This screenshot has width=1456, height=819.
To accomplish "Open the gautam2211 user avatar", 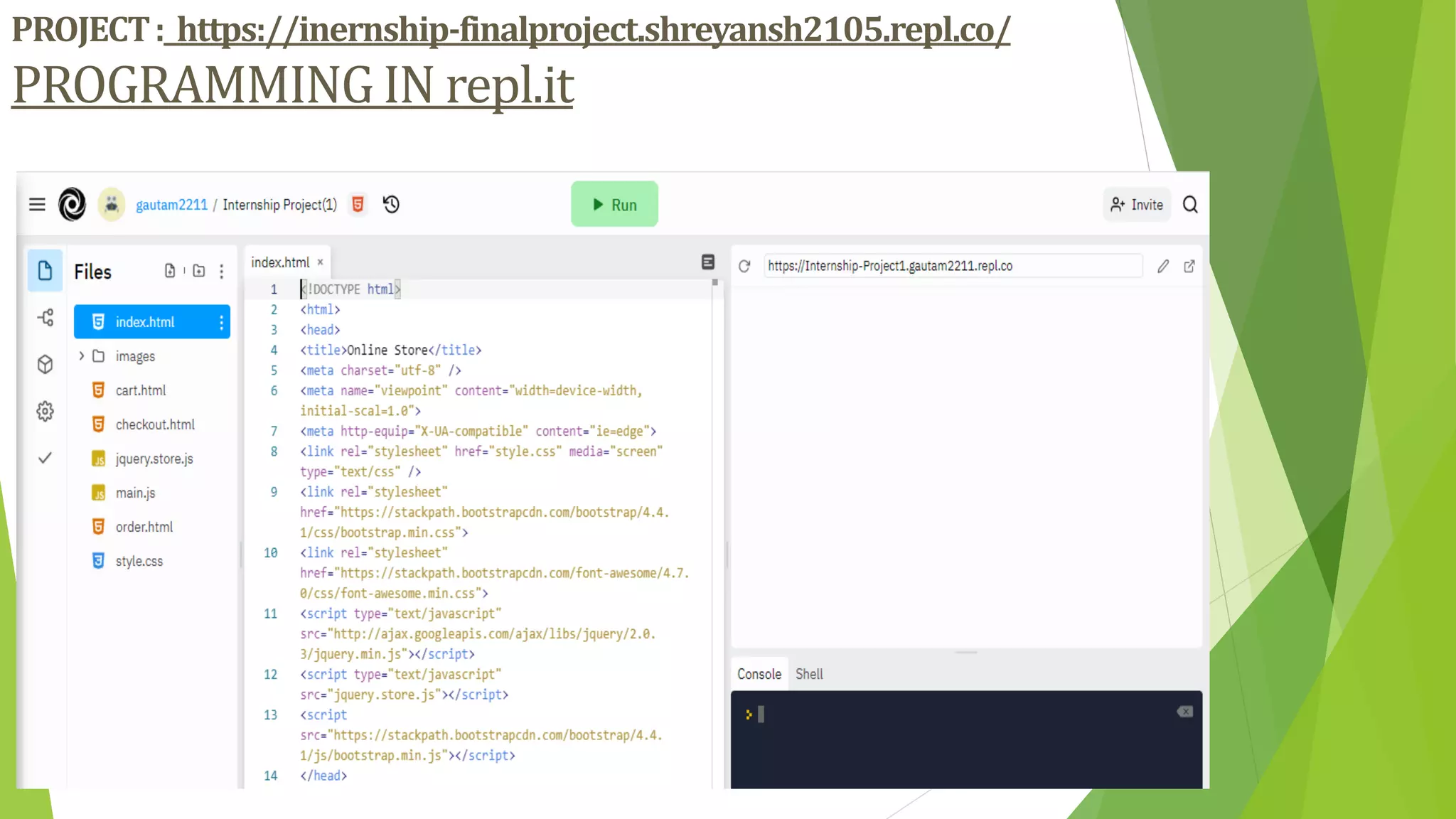I will [x=112, y=205].
